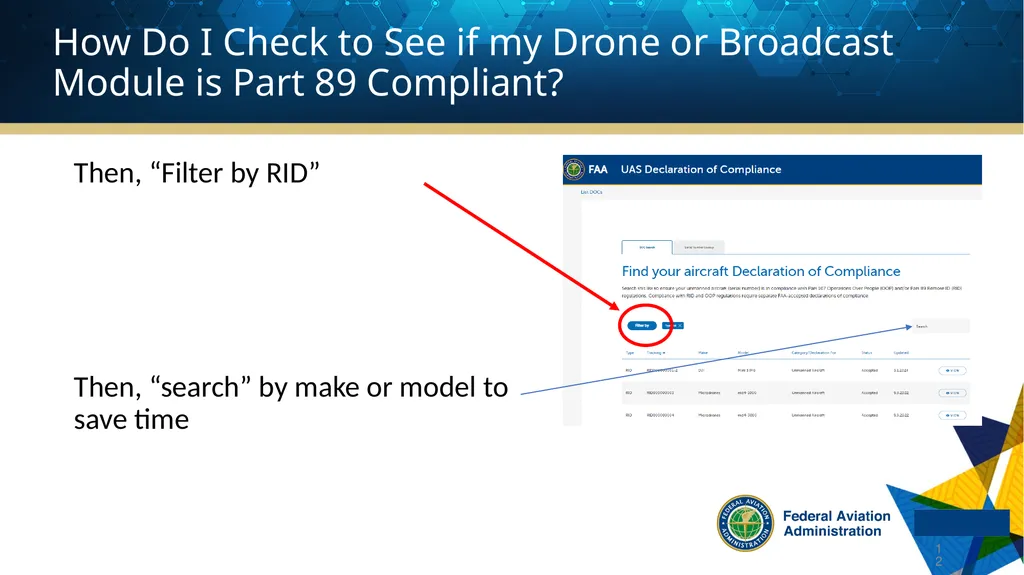This screenshot has width=1024, height=575.
Task: Open View for the DJI row
Action: coord(952,370)
